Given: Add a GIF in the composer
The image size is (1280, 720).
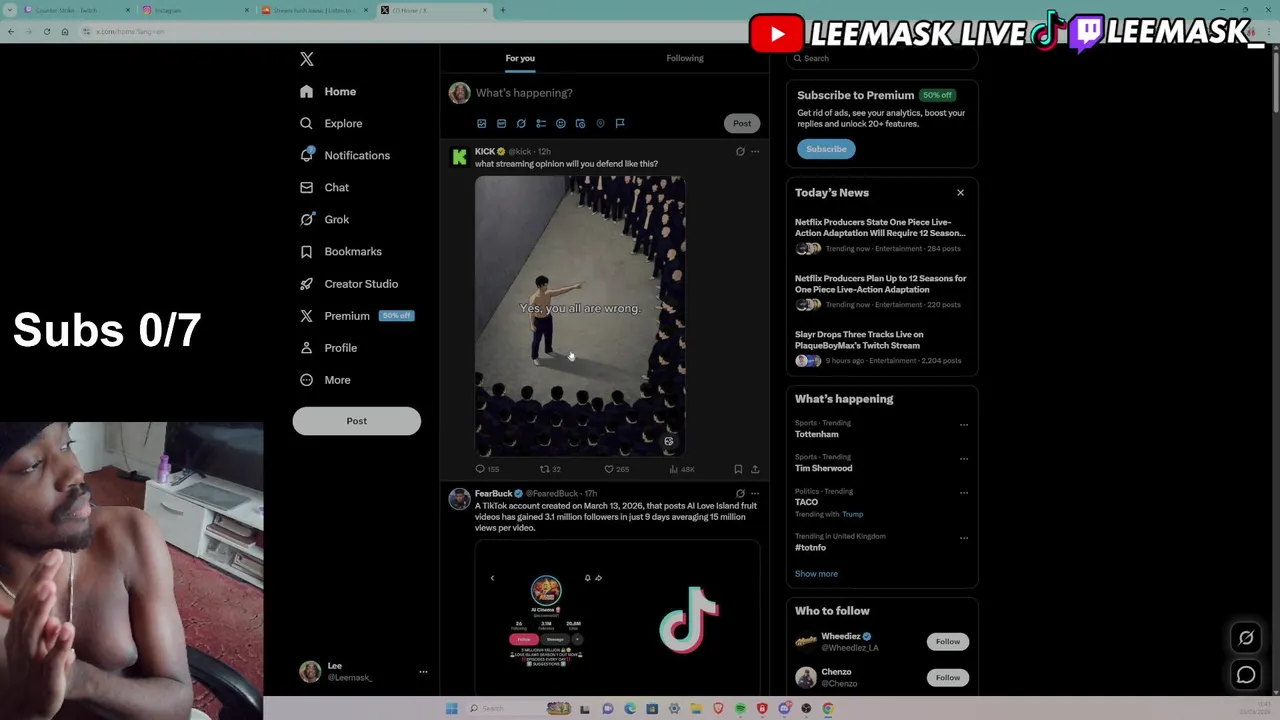Looking at the screenshot, I should 501,123.
